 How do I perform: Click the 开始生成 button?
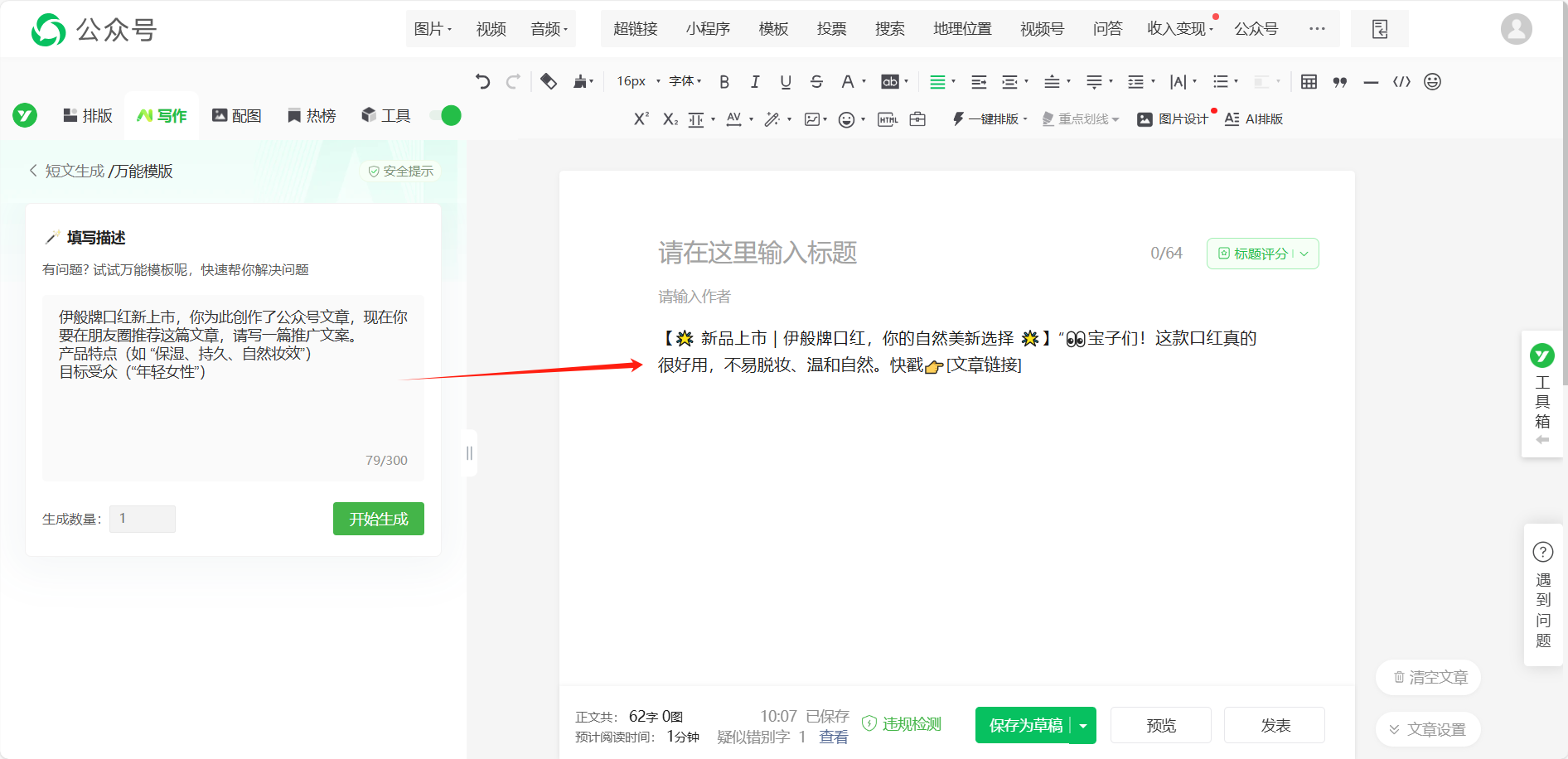[379, 519]
